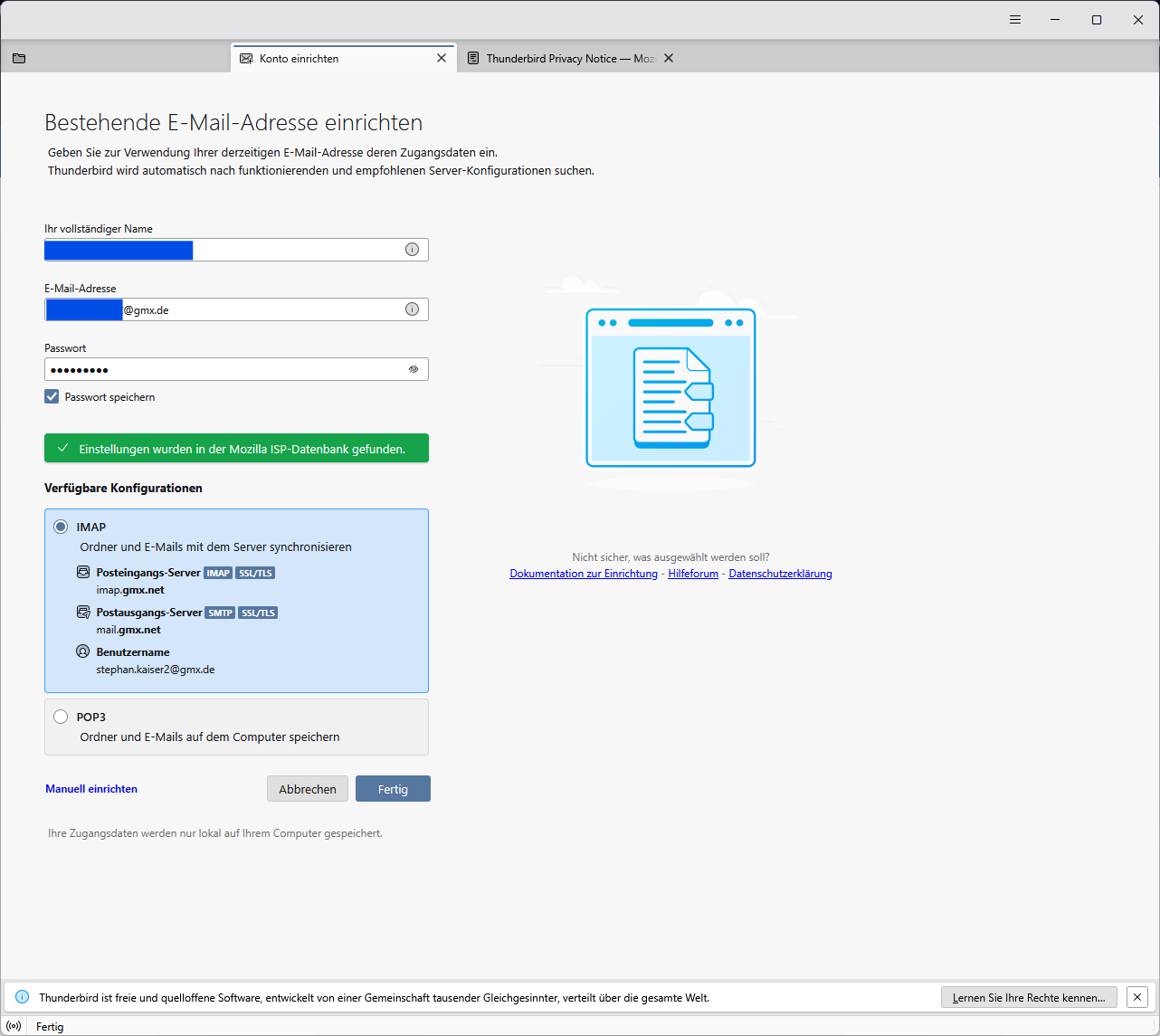Close the Thunderbird window

pos(1138,20)
